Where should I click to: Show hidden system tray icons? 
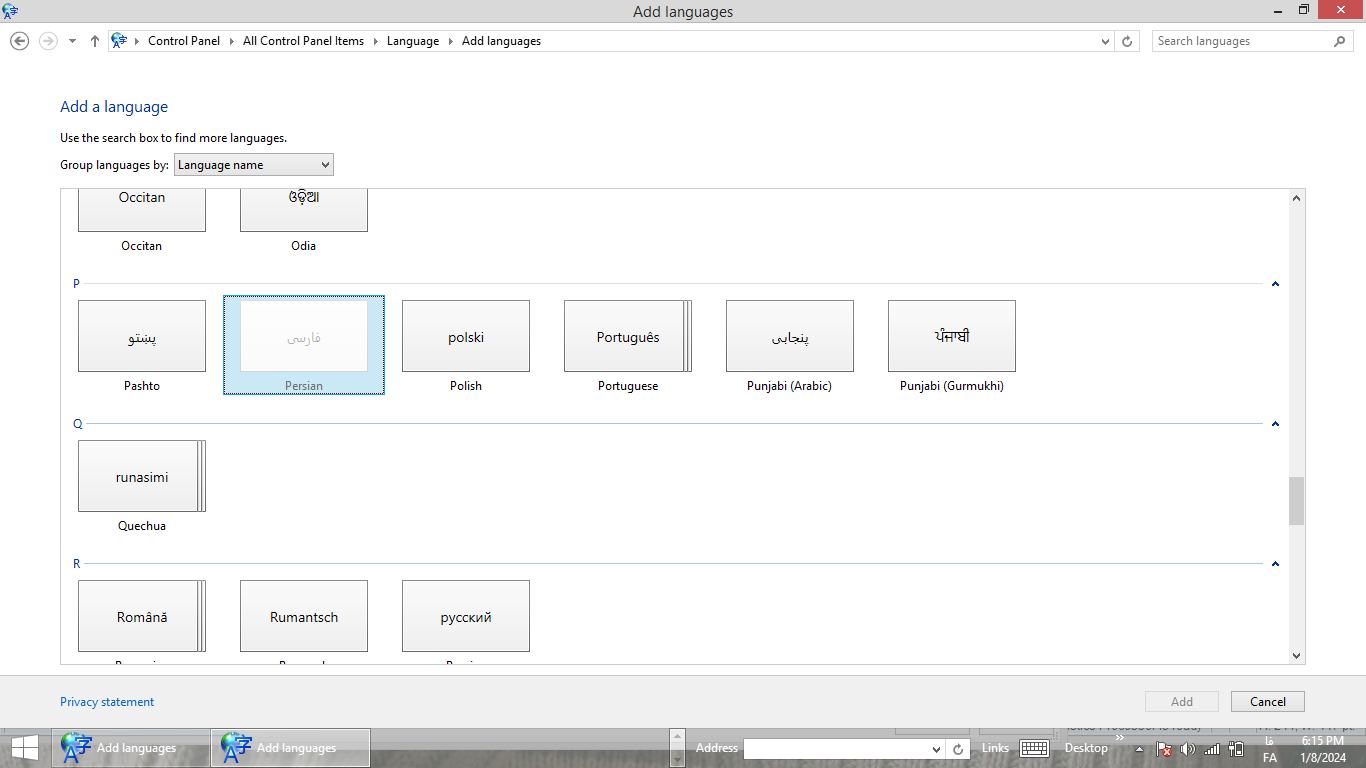tap(1139, 749)
